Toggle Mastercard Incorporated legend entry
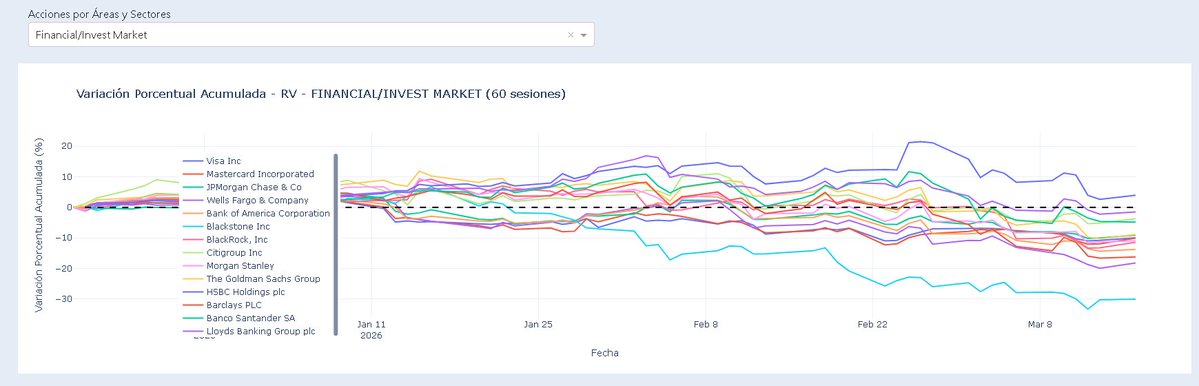This screenshot has height=386, width=1199. pos(249,174)
